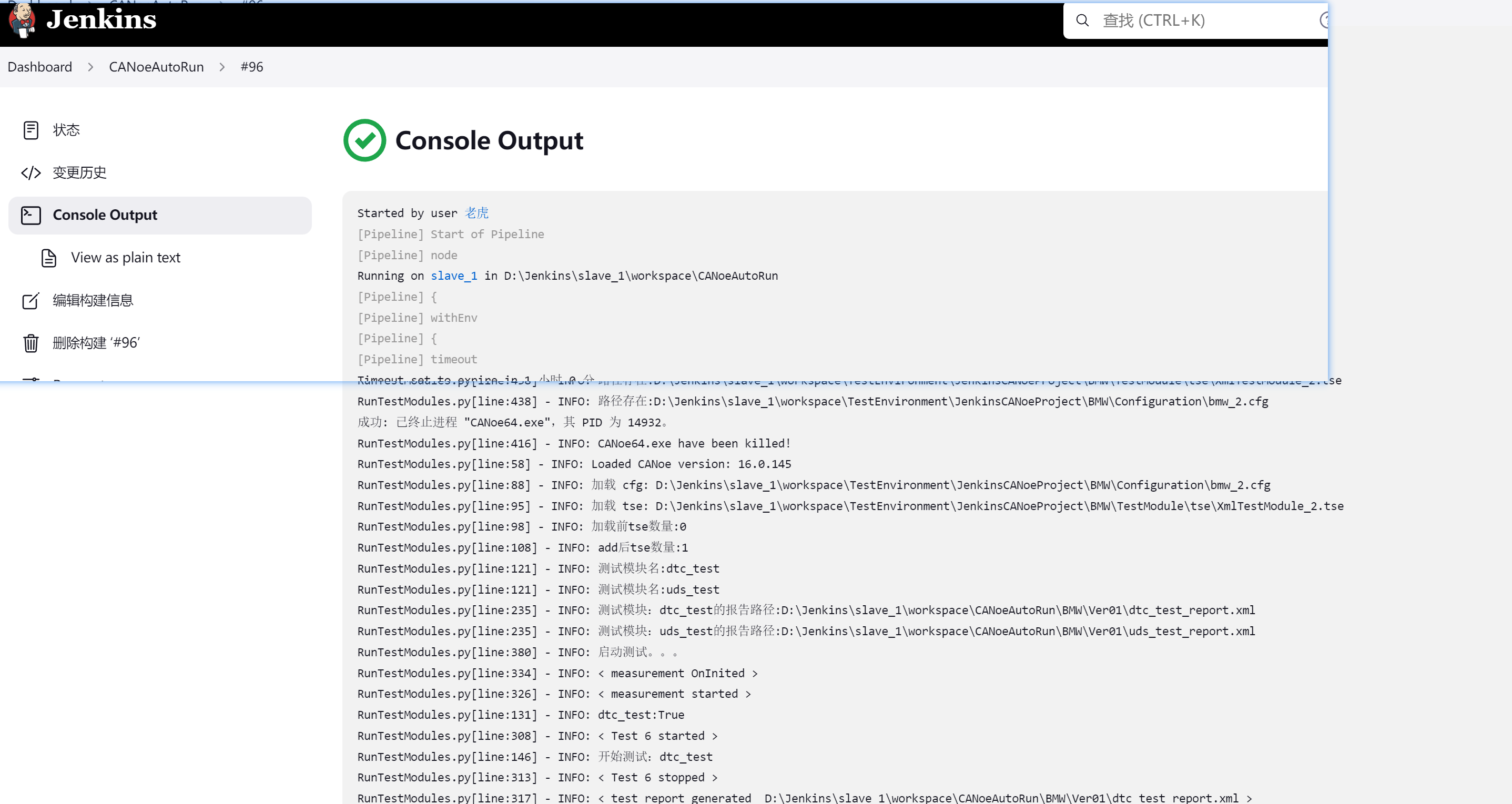Click the magnifier search icon
Viewport: 1512px width, 804px height.
coord(1082,21)
